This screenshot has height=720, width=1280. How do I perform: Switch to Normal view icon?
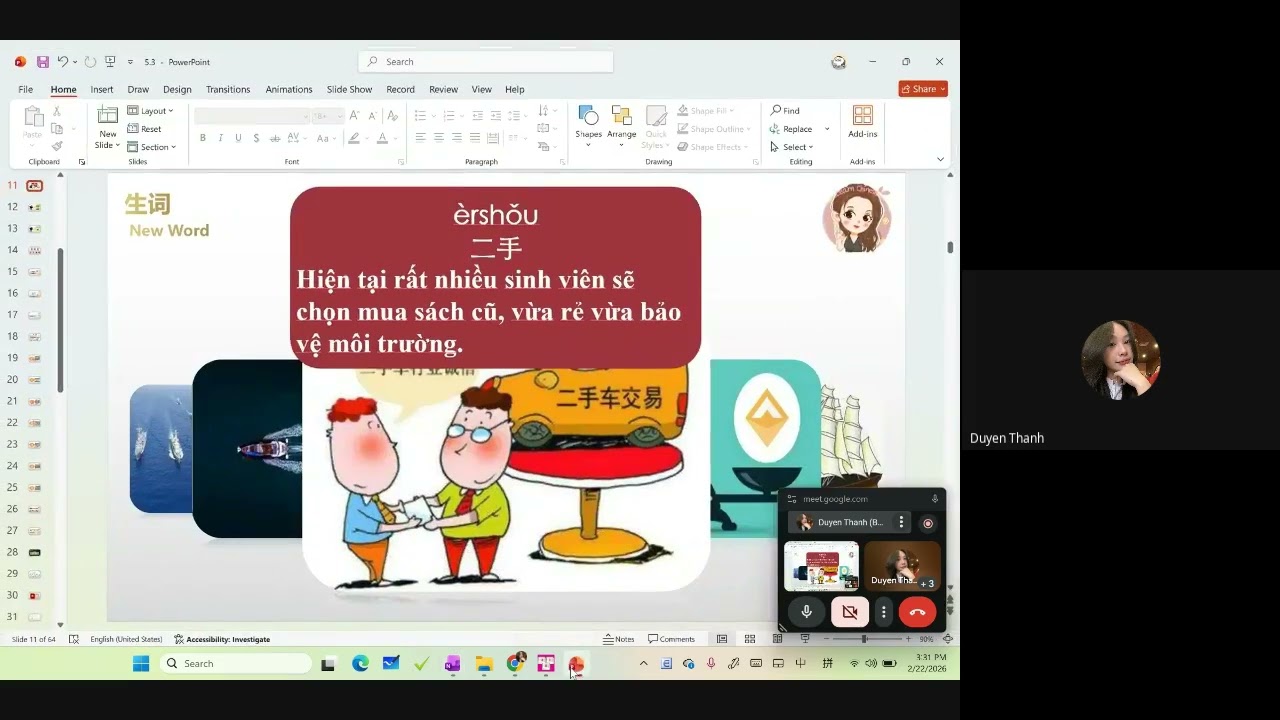pyautogui.click(x=721, y=639)
